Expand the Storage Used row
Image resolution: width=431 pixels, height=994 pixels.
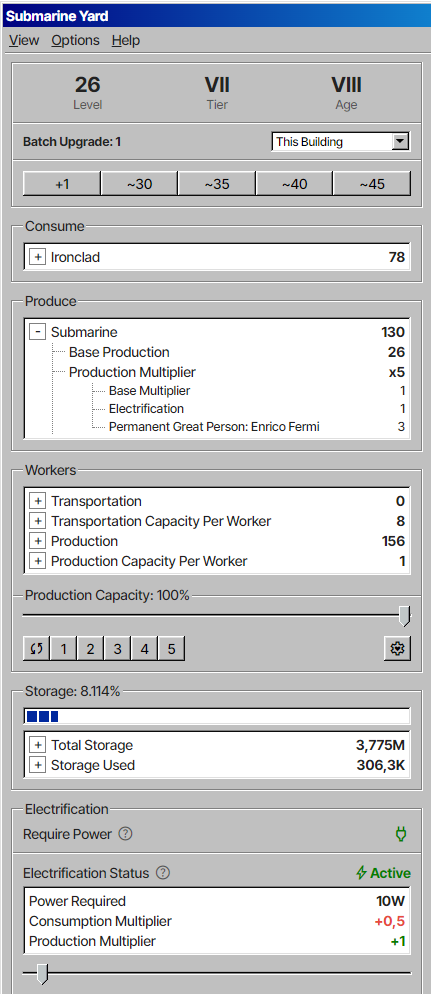tap(37, 766)
